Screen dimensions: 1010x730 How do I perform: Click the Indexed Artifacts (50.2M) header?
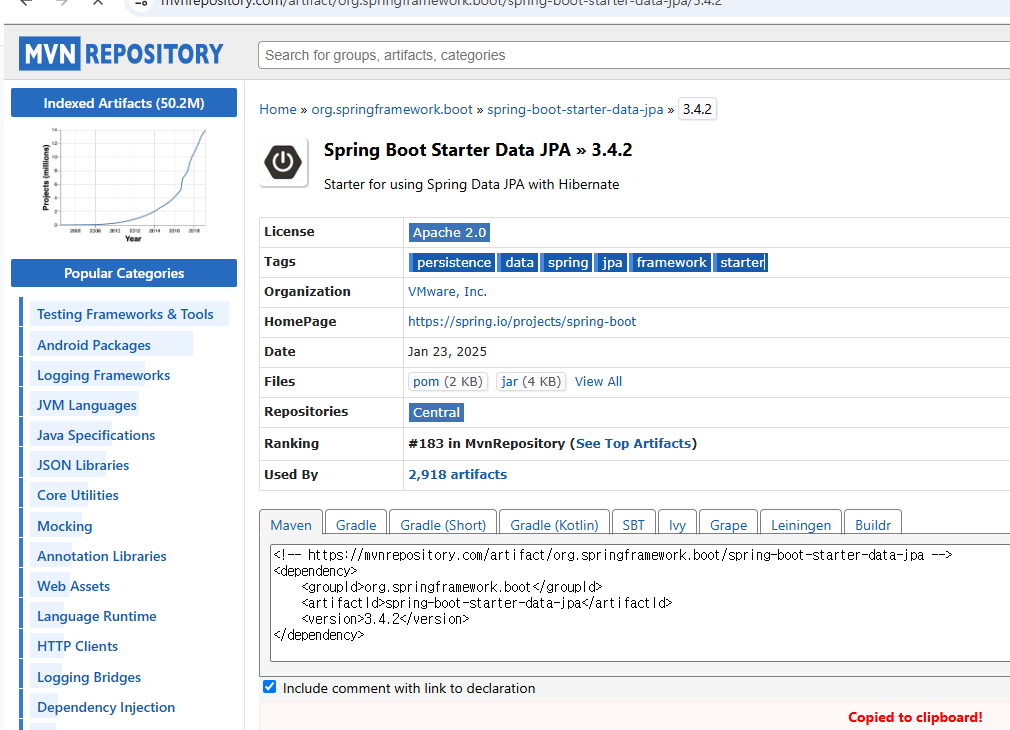(124, 103)
